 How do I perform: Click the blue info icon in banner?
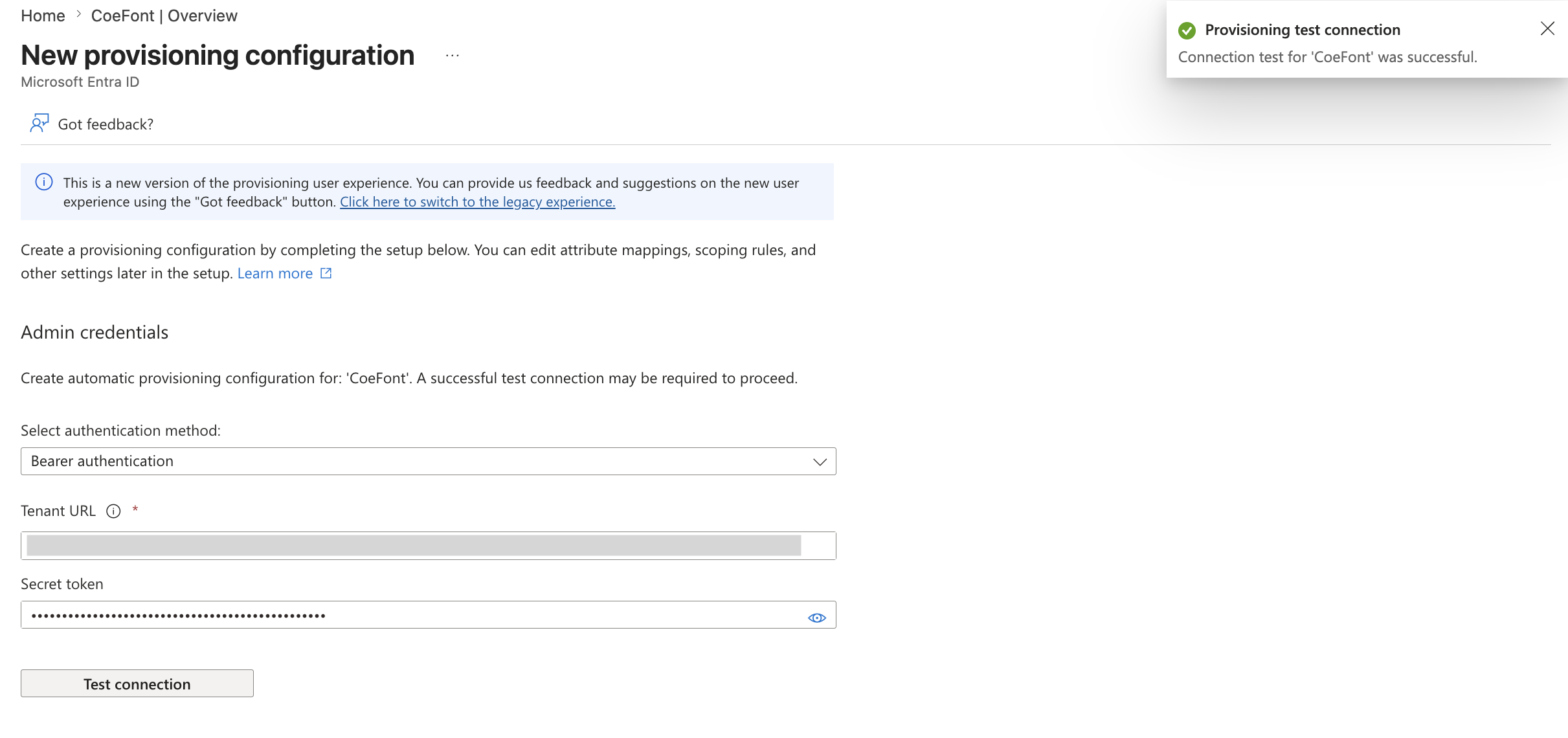44,182
